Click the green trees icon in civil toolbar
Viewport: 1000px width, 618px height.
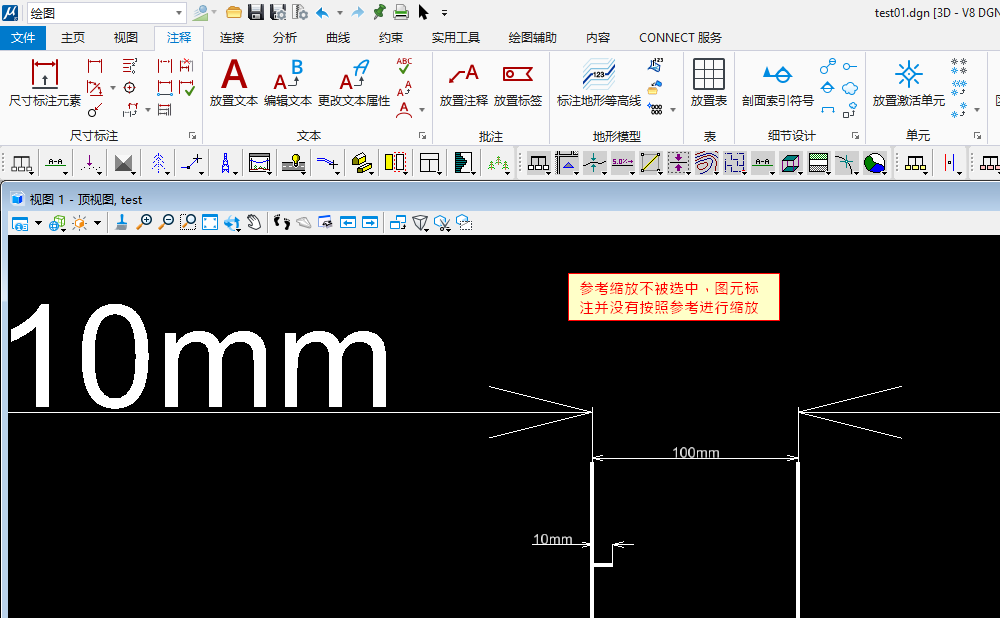(498, 164)
